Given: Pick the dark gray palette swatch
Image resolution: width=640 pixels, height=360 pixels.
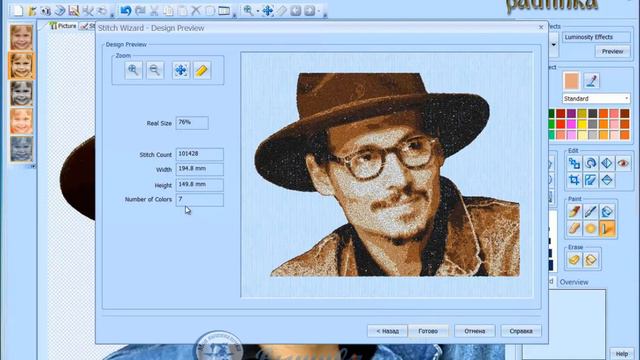Looking at the screenshot, I should [x=592, y=113].
